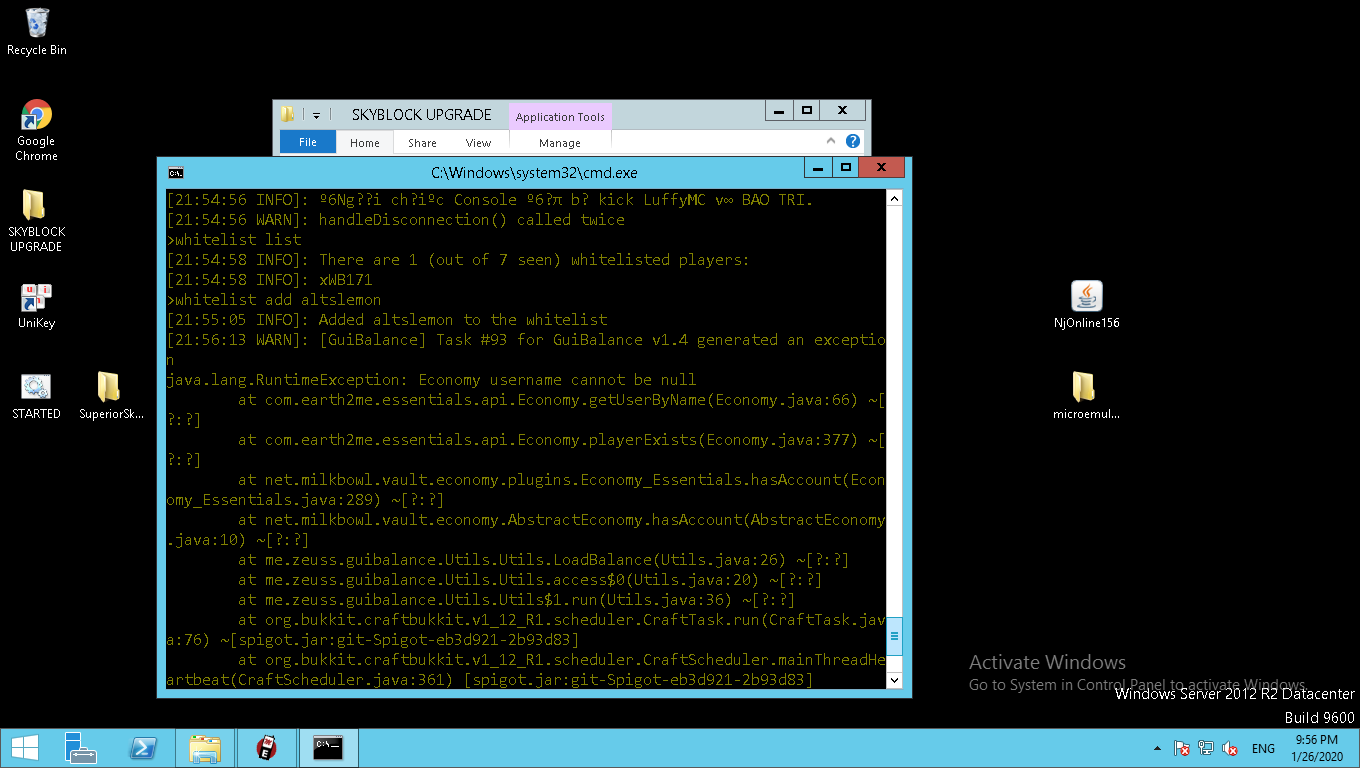Viewport: 1360px width, 768px height.
Task: Click the 'handleDisconnection() called twice' warning line
Action: 395,220
